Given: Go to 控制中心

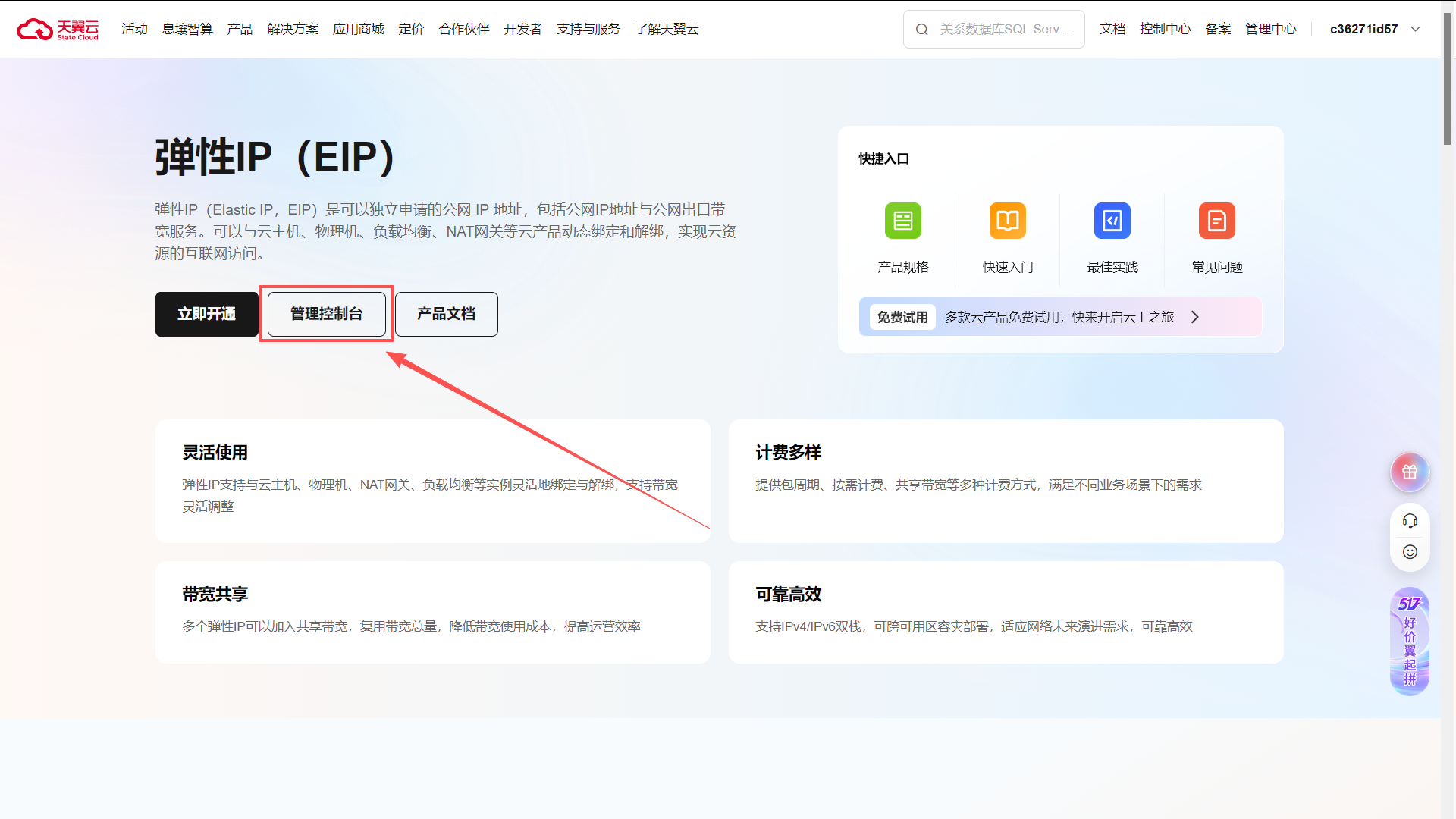Looking at the screenshot, I should pyautogui.click(x=1166, y=29).
